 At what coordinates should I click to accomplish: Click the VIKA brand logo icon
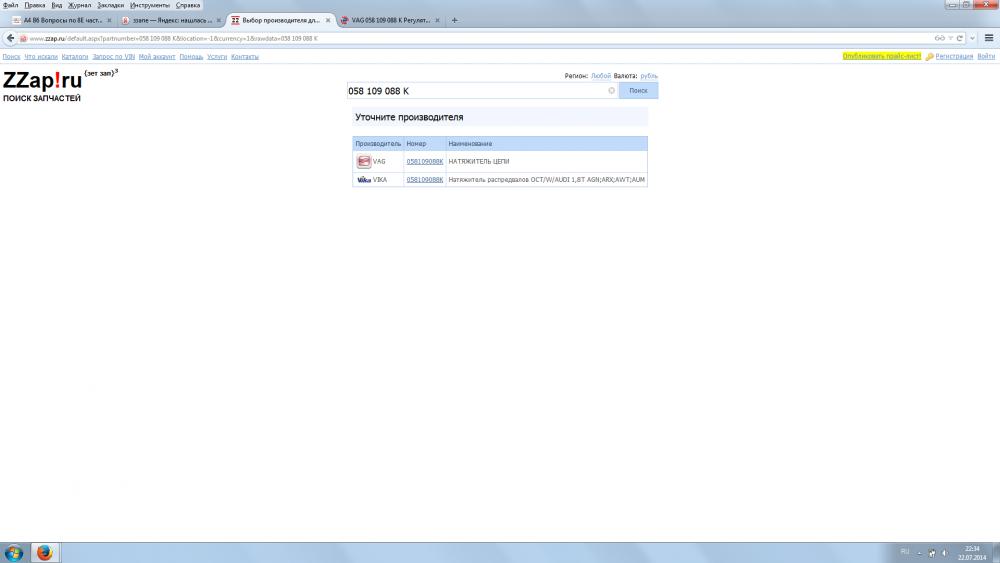pyautogui.click(x=364, y=180)
